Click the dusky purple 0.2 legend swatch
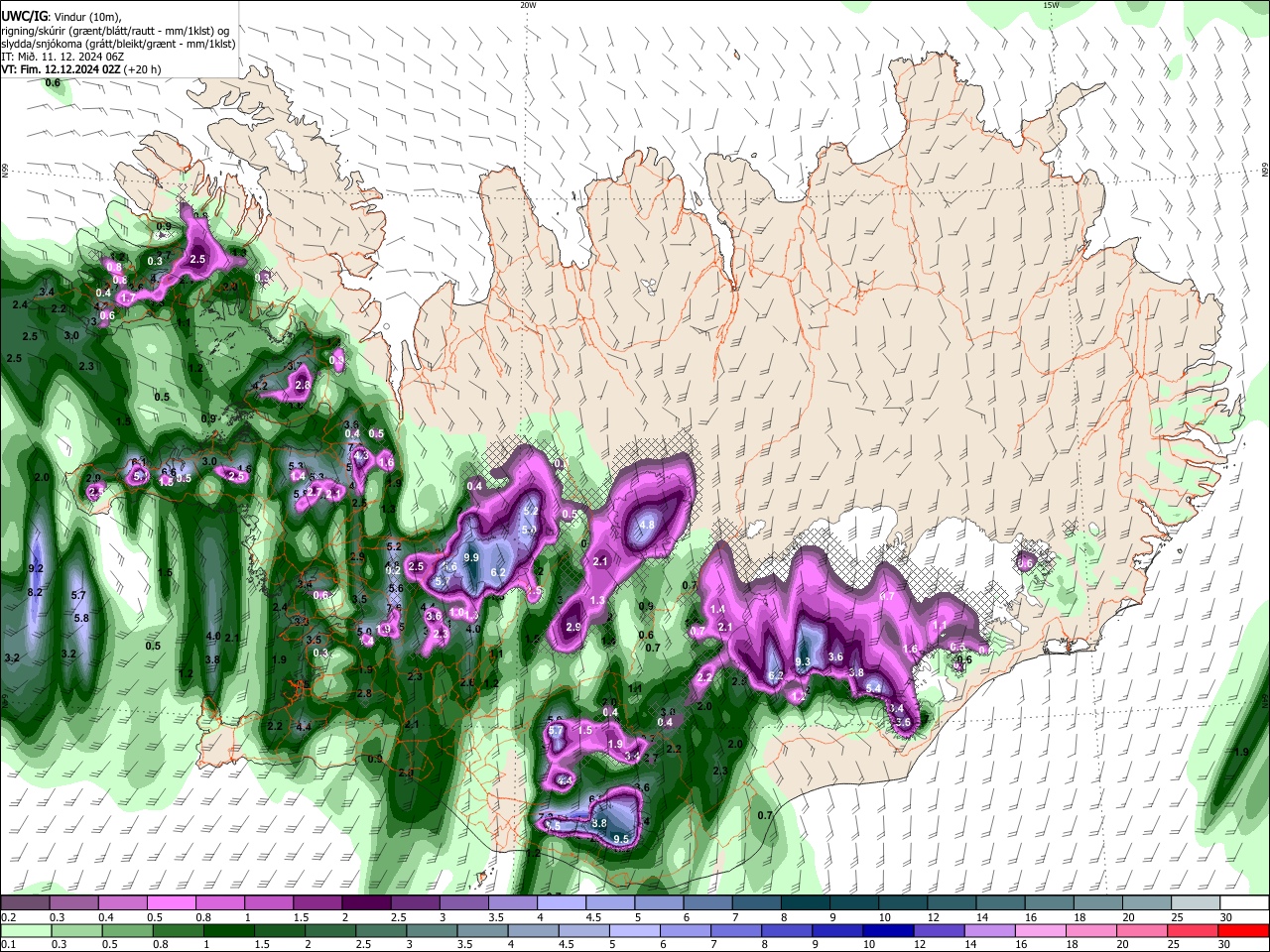Screen dimensions: 1270x952 pos(24,903)
